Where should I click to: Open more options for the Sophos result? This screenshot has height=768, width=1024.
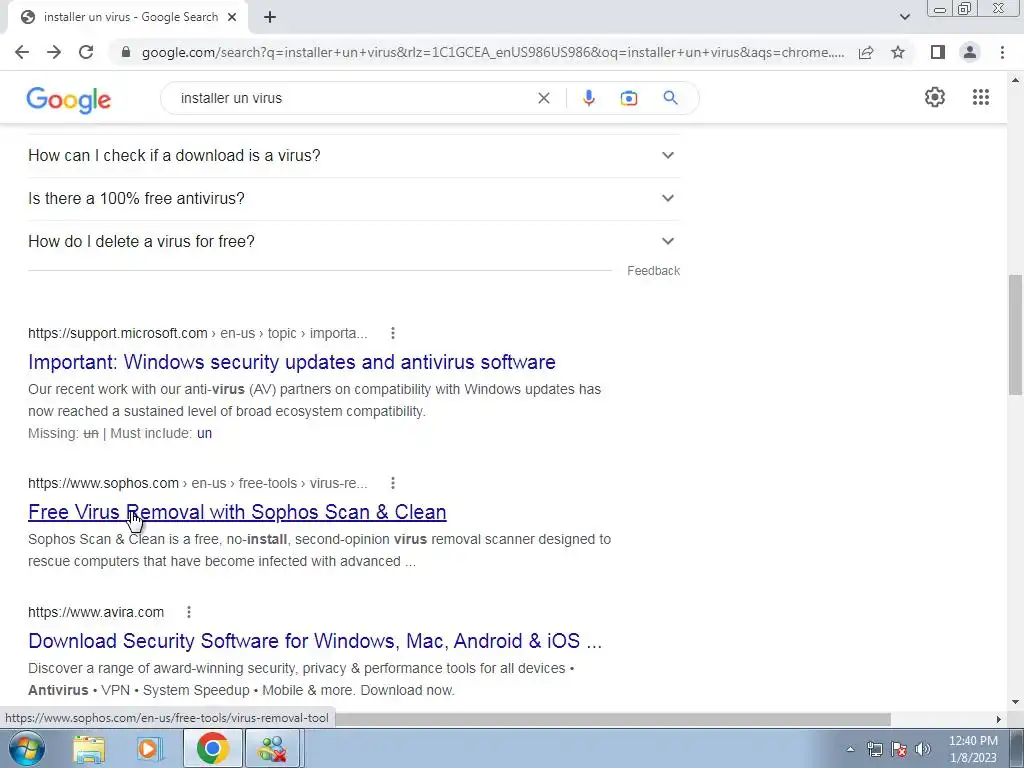[392, 483]
